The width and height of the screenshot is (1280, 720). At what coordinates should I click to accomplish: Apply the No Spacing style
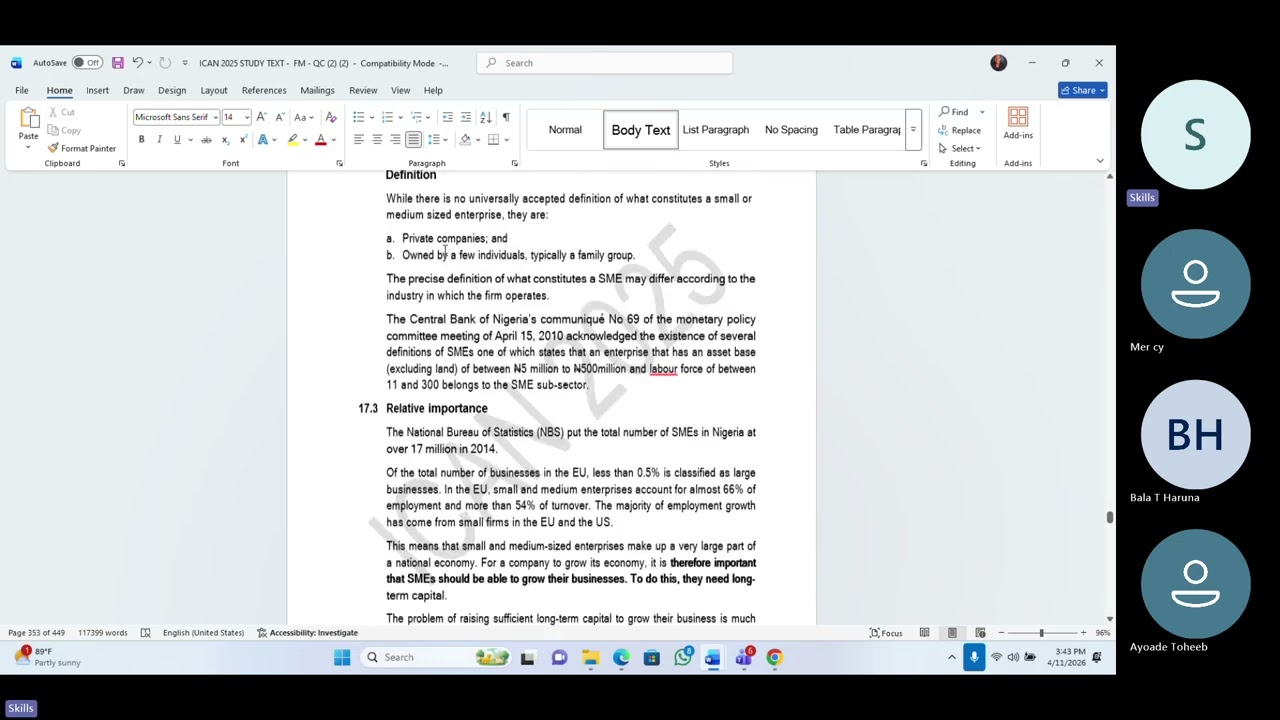pos(791,130)
